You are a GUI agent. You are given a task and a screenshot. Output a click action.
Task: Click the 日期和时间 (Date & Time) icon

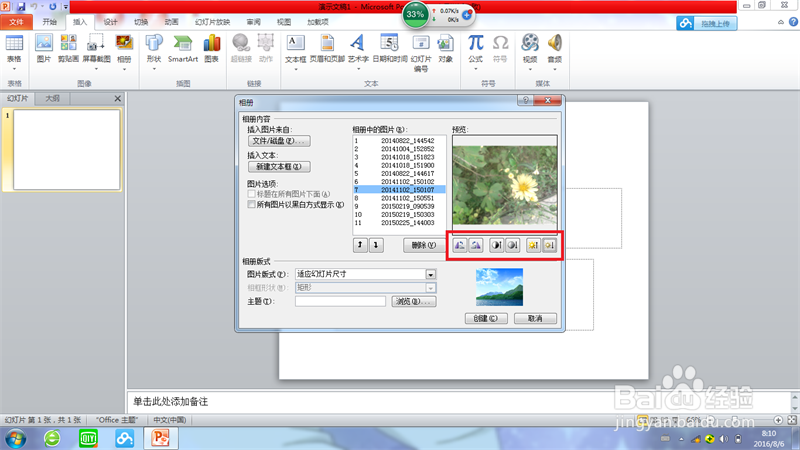[x=390, y=49]
